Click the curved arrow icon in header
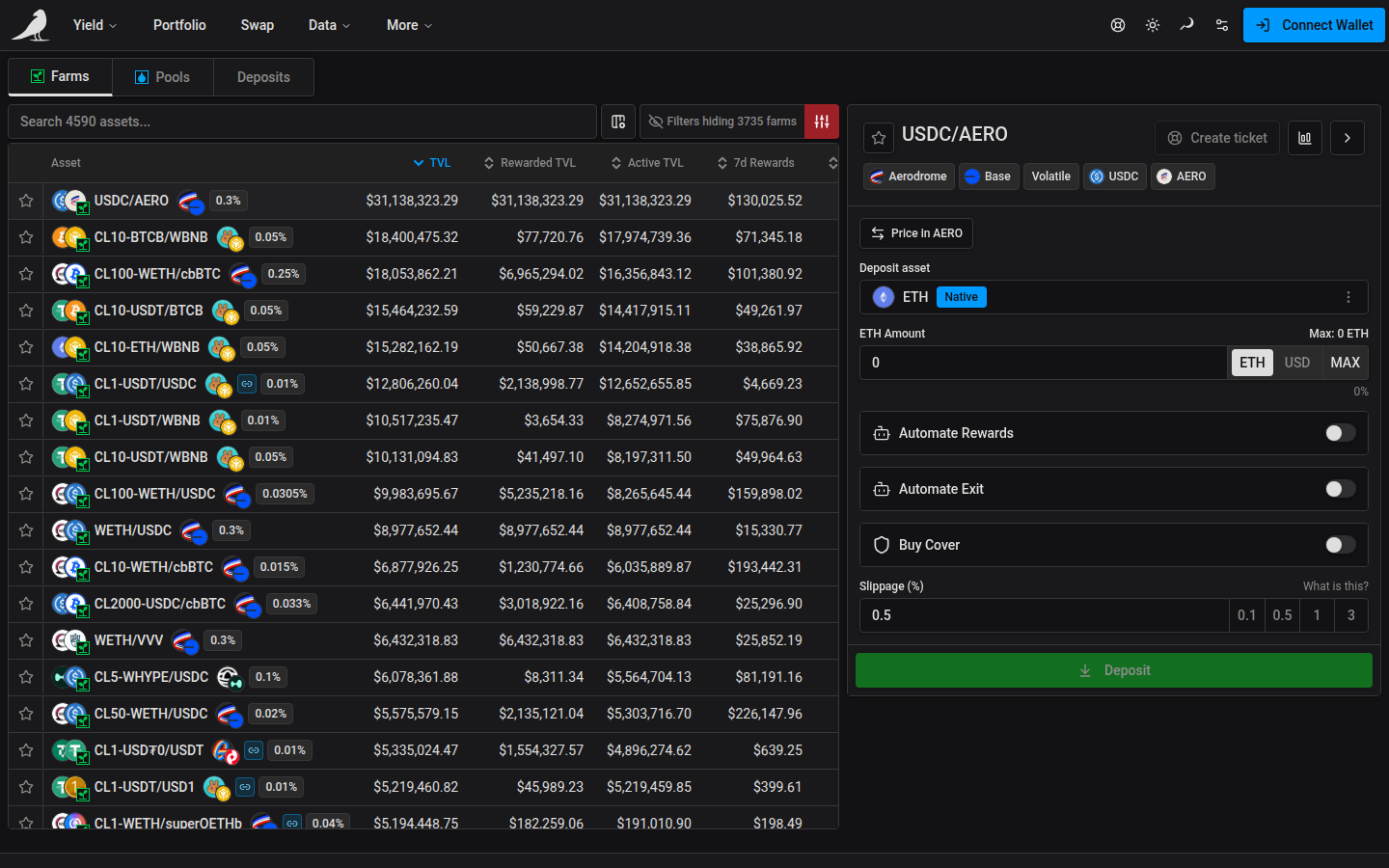1389x868 pixels. pyautogui.click(x=1187, y=25)
